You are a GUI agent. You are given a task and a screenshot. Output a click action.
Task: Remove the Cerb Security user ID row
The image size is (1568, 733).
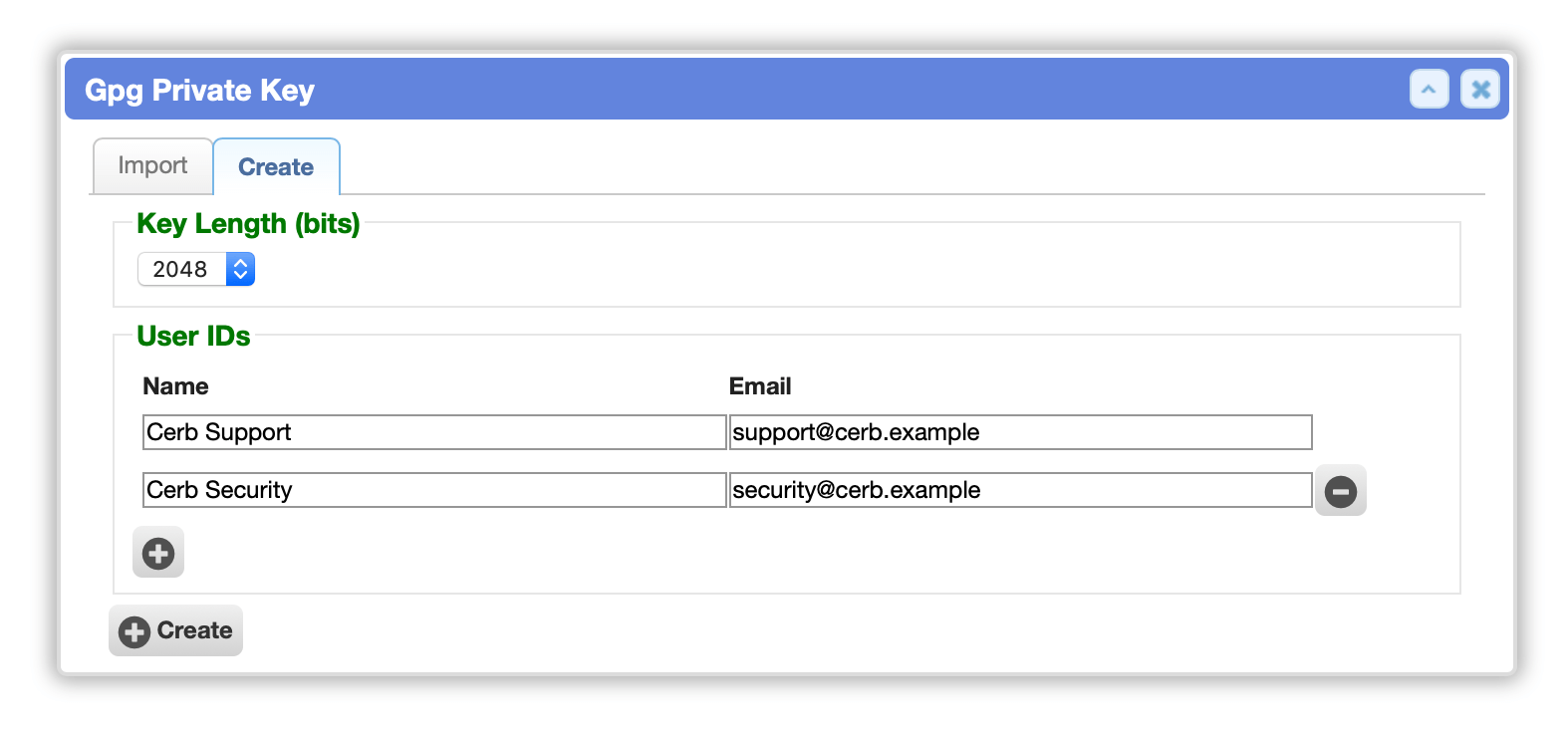1340,490
